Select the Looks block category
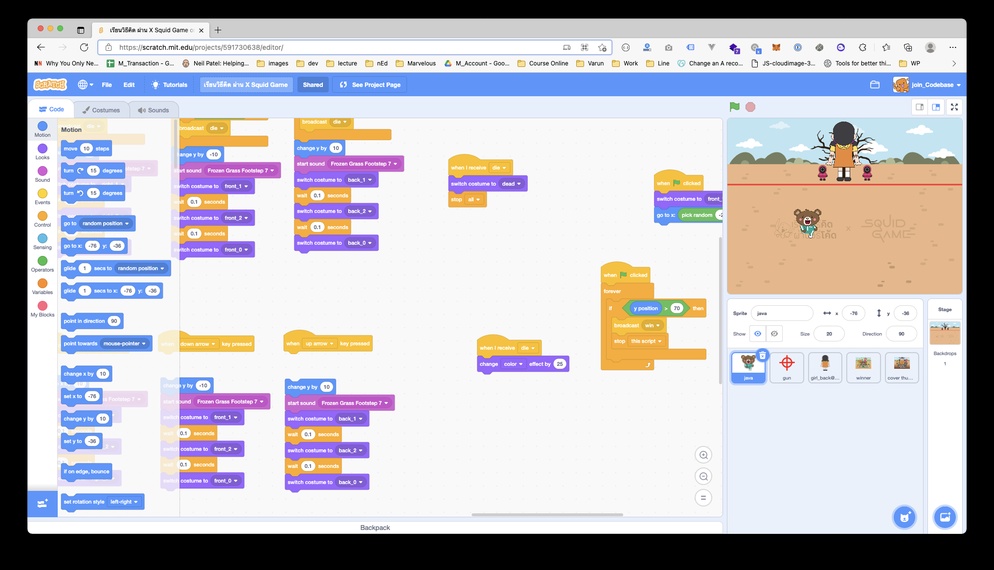The image size is (994, 570). pyautogui.click(x=42, y=152)
